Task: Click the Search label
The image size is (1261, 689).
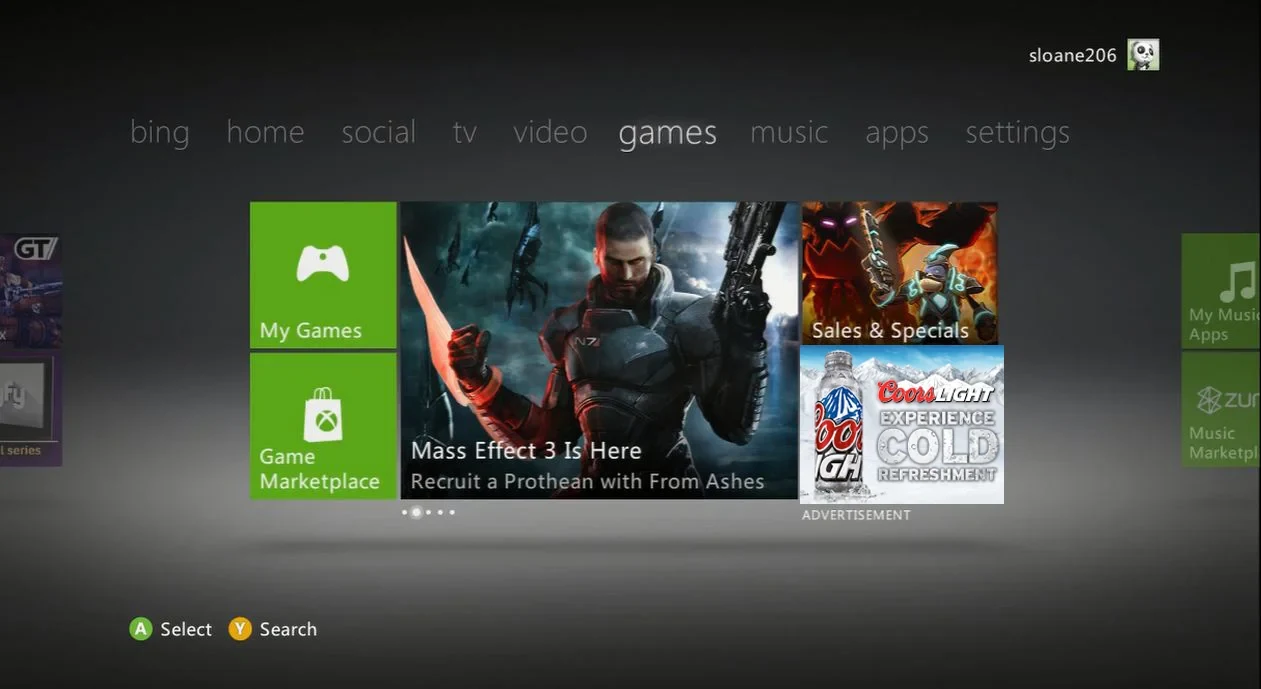Action: click(288, 629)
